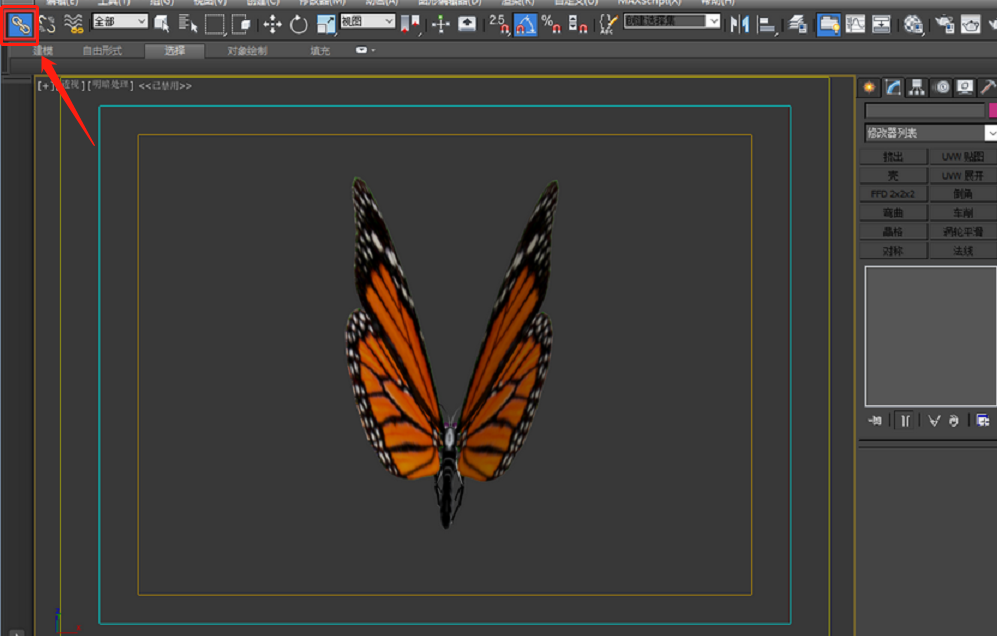
Task: Open the [明暗处理] shading menu
Action: click(x=111, y=85)
